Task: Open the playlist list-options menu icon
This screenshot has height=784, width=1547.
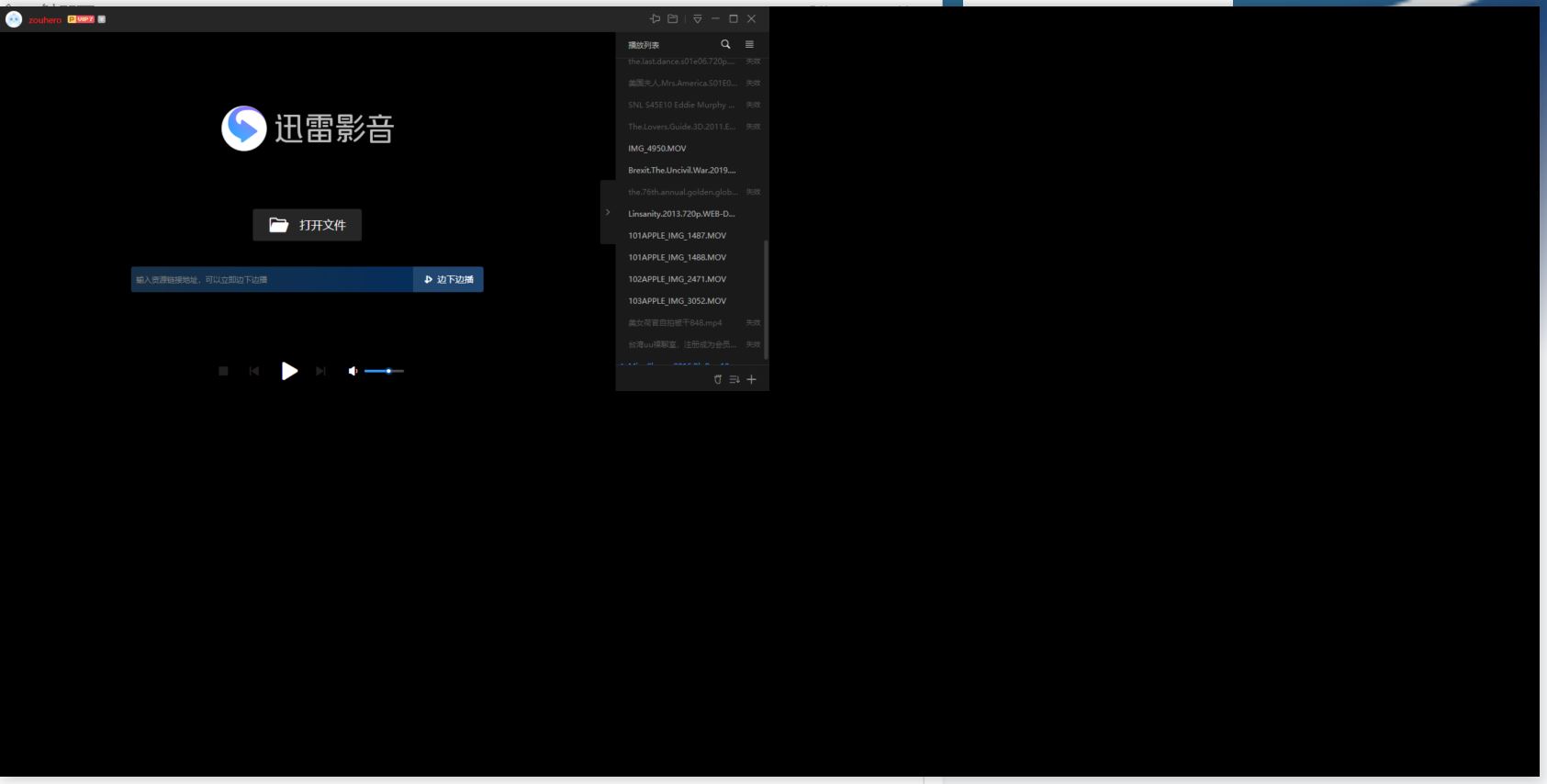Action: coord(749,44)
